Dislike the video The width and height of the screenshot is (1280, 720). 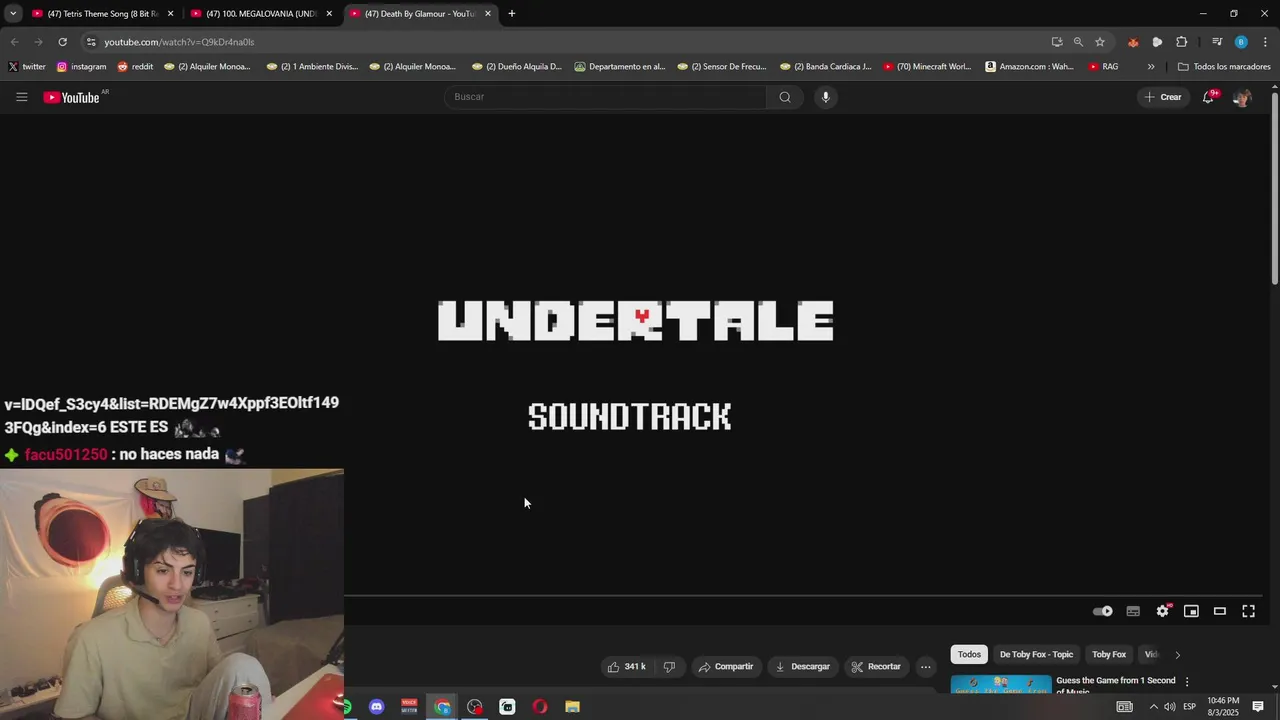pyautogui.click(x=669, y=667)
